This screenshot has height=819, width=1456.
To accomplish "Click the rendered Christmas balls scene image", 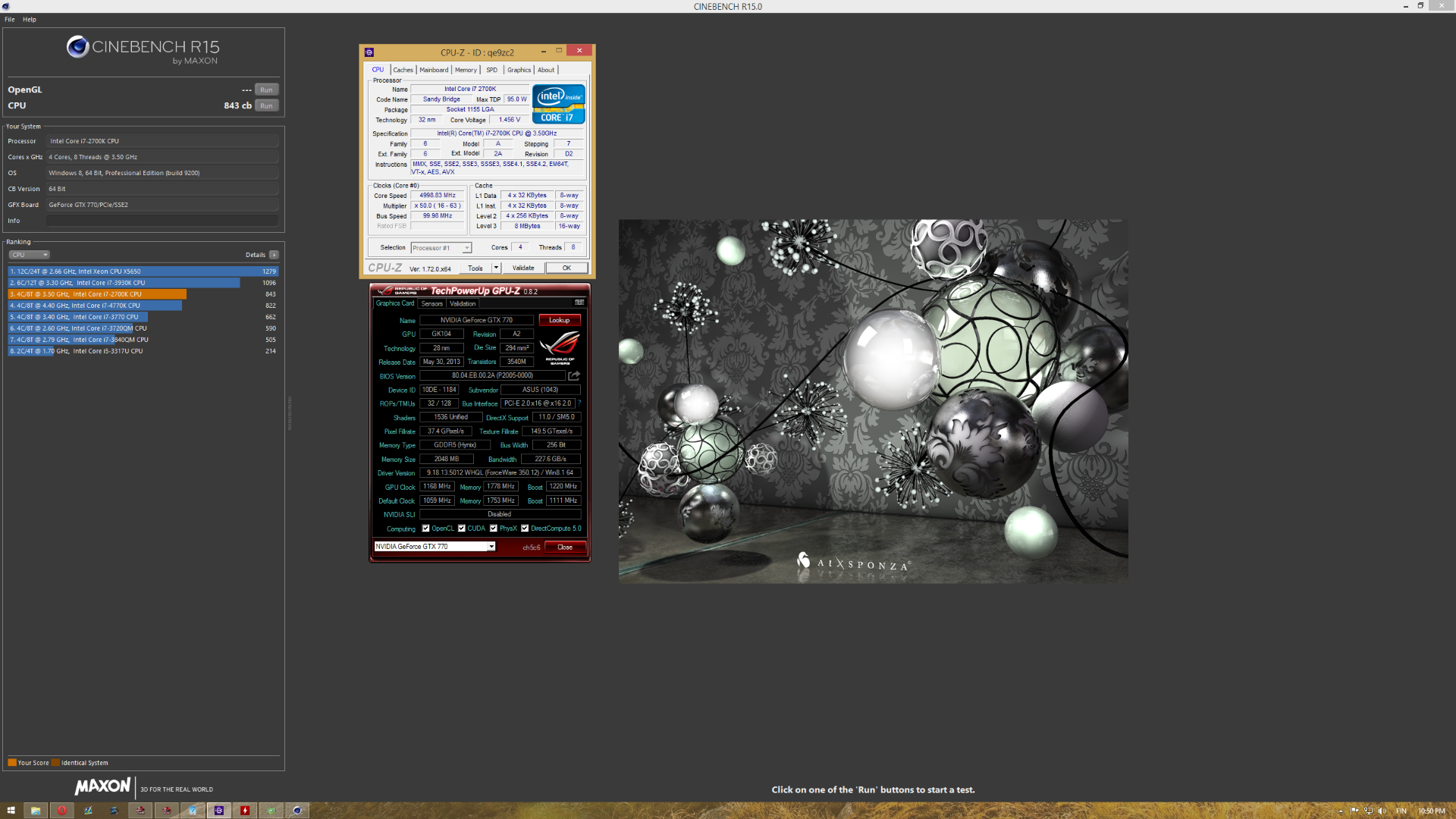I will click(873, 401).
